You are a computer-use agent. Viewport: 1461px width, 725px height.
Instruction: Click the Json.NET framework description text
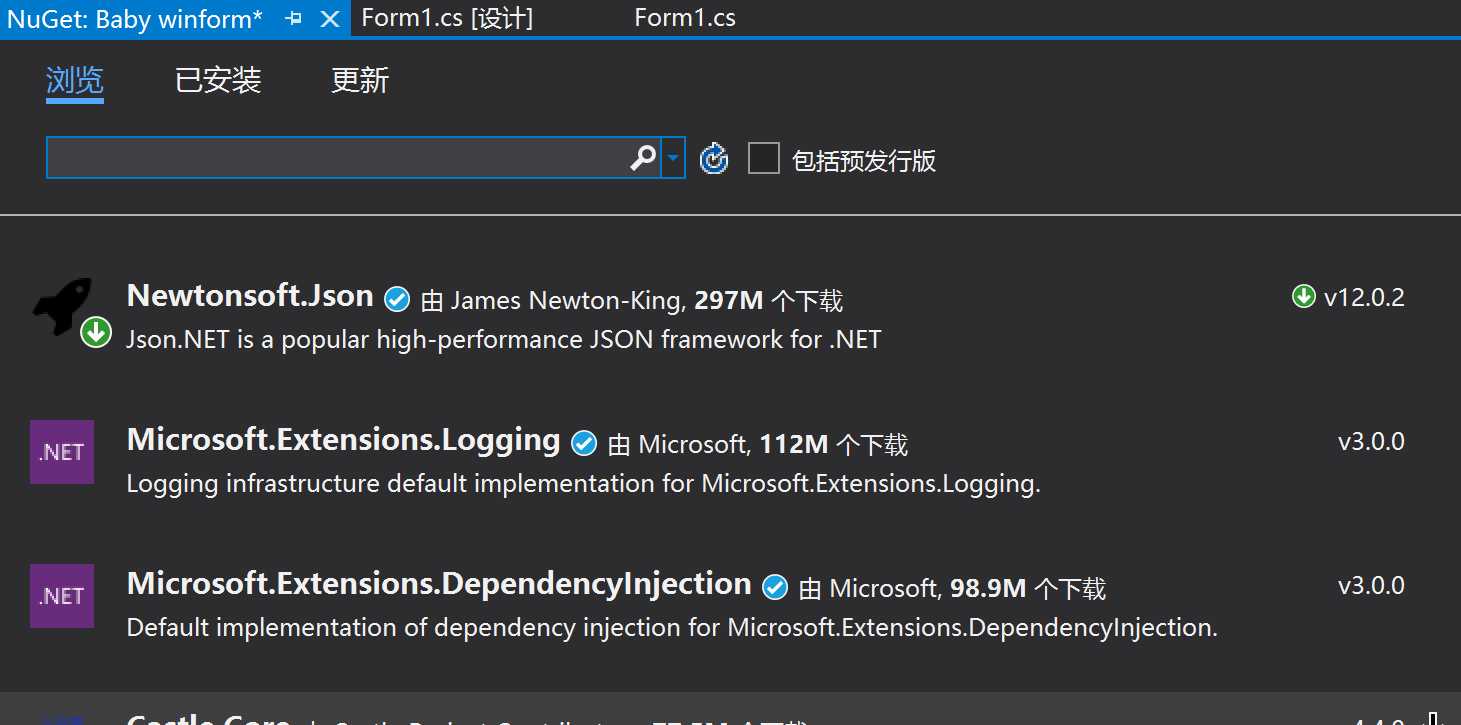pyautogui.click(x=504, y=340)
